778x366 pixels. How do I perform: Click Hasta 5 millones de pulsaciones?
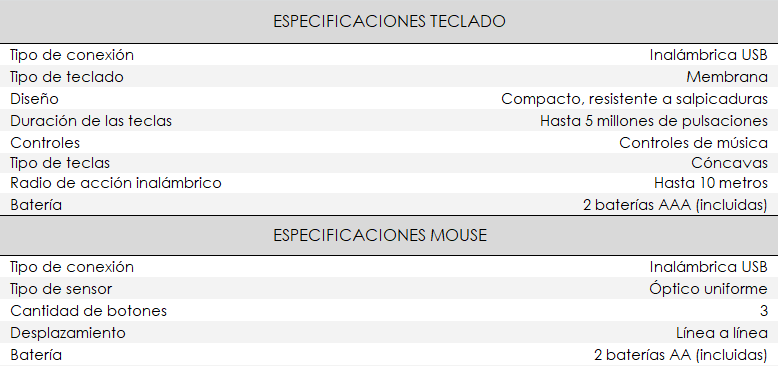[654, 121]
